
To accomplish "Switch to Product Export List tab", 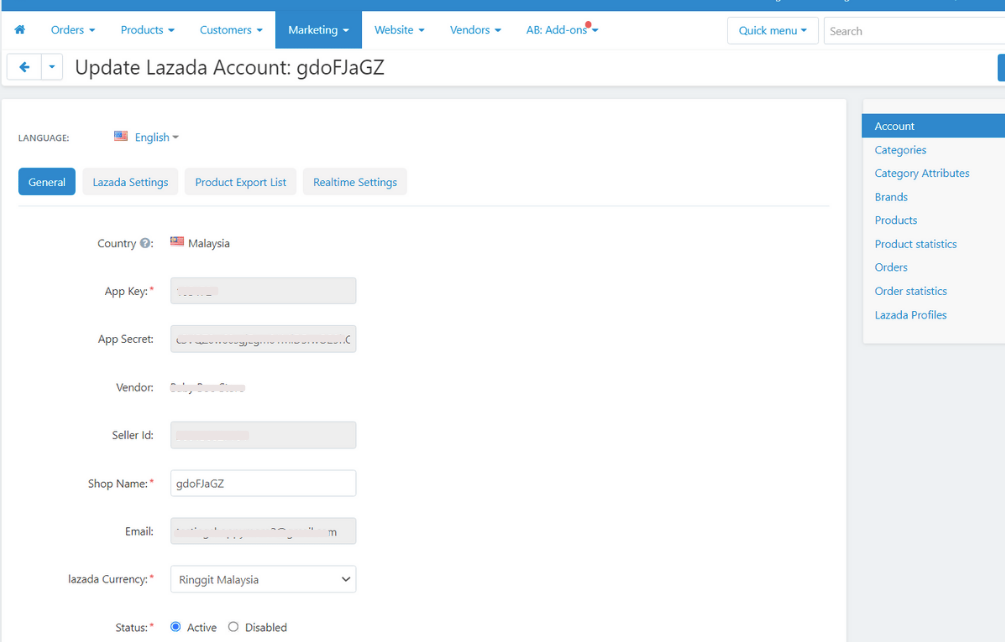I will pos(240,182).
